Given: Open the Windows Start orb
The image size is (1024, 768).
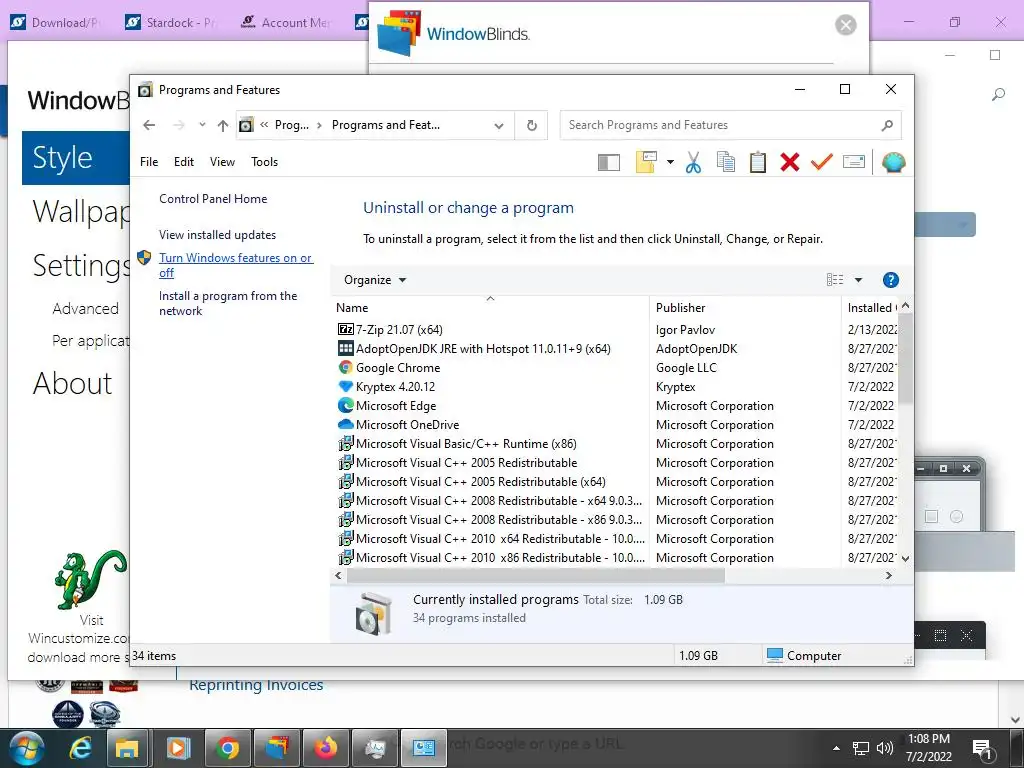Looking at the screenshot, I should 26,748.
